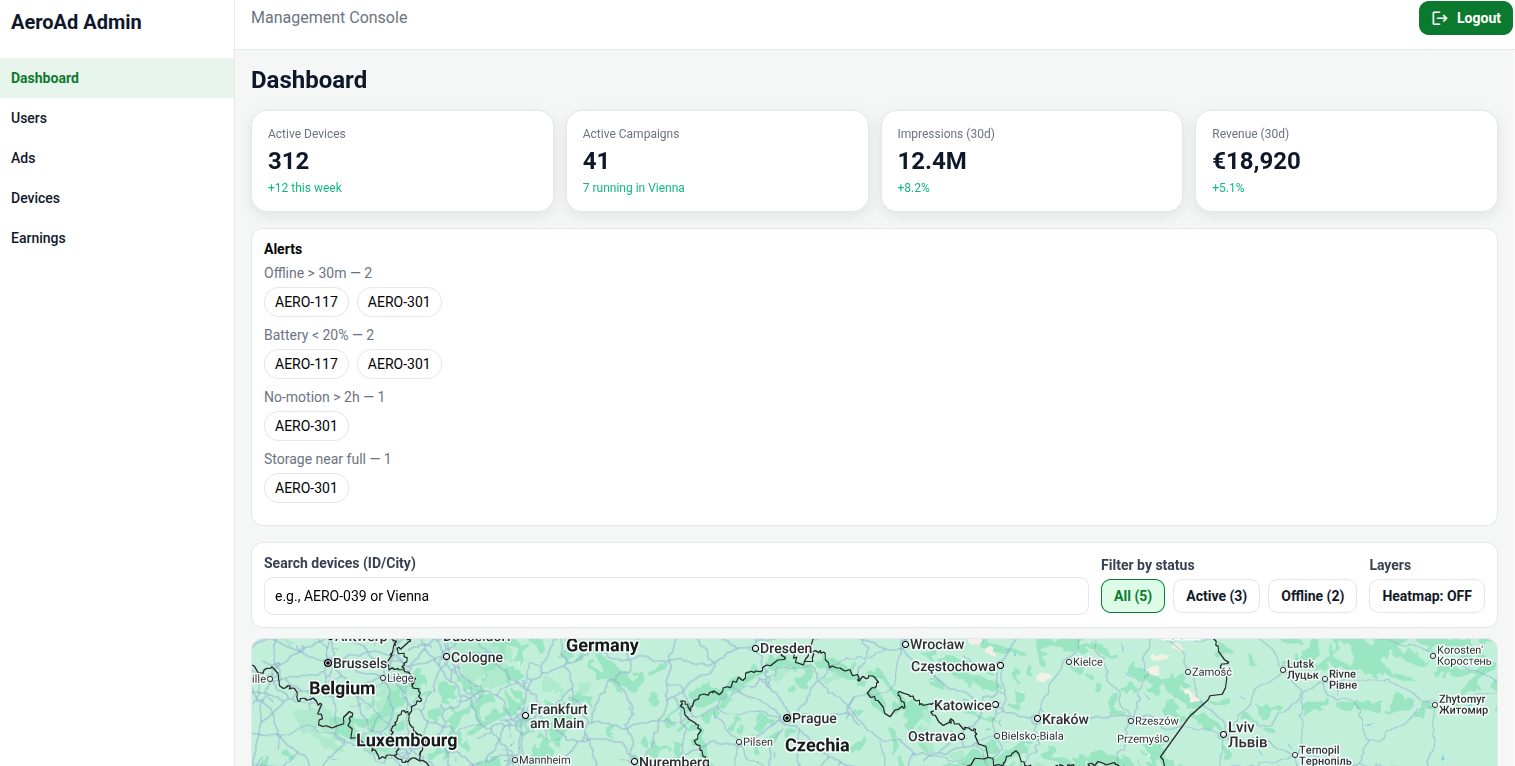This screenshot has width=1515, height=766.
Task: Open AERO-301 chip under No-motion > 2h
Action: click(306, 426)
